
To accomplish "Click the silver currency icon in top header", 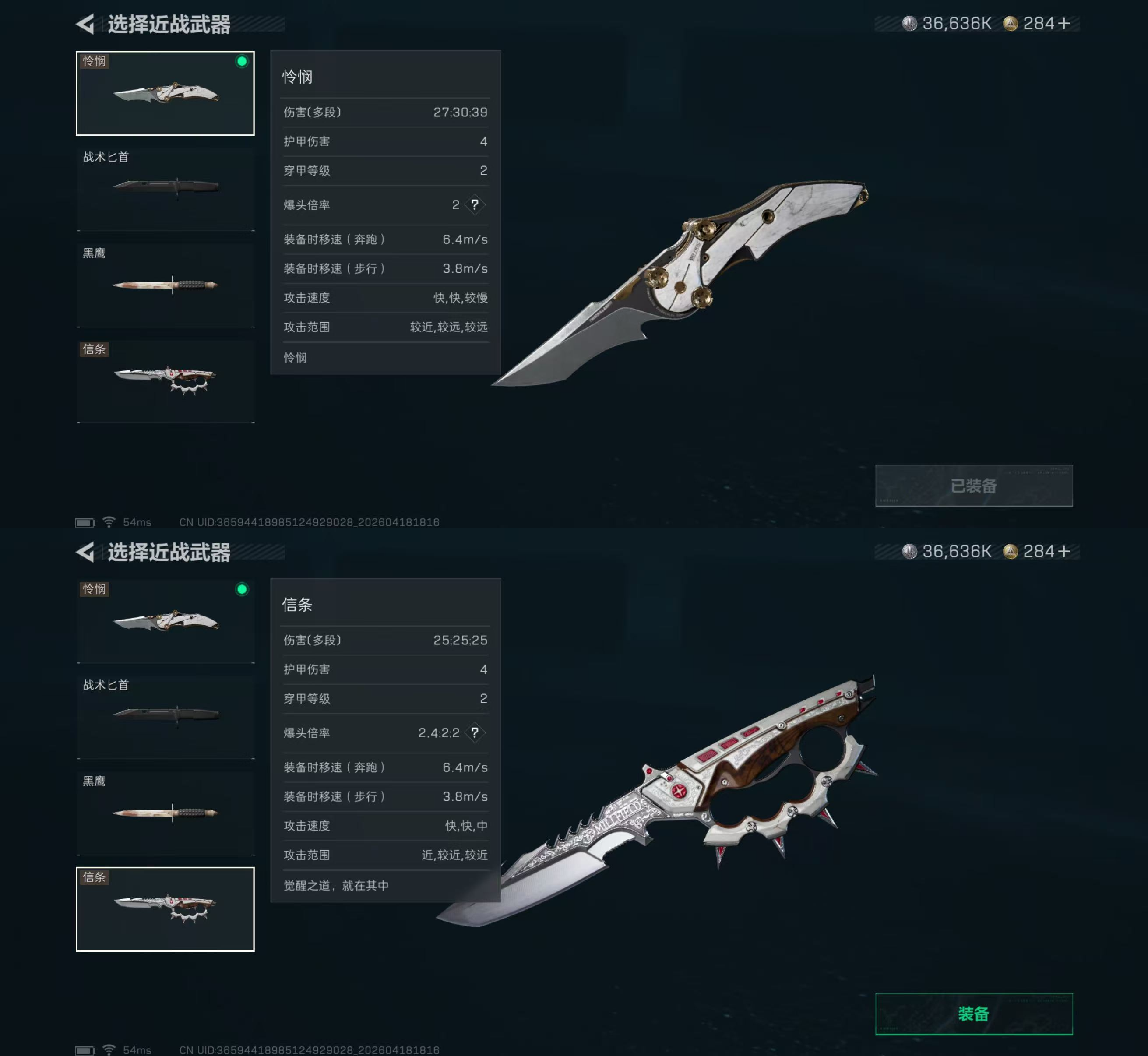I will click(x=909, y=24).
